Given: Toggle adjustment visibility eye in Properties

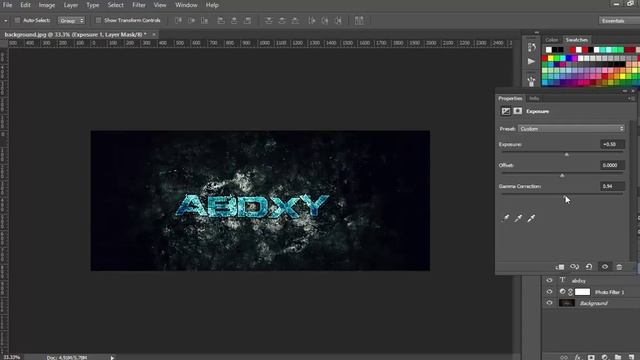Looking at the screenshot, I should (605, 267).
